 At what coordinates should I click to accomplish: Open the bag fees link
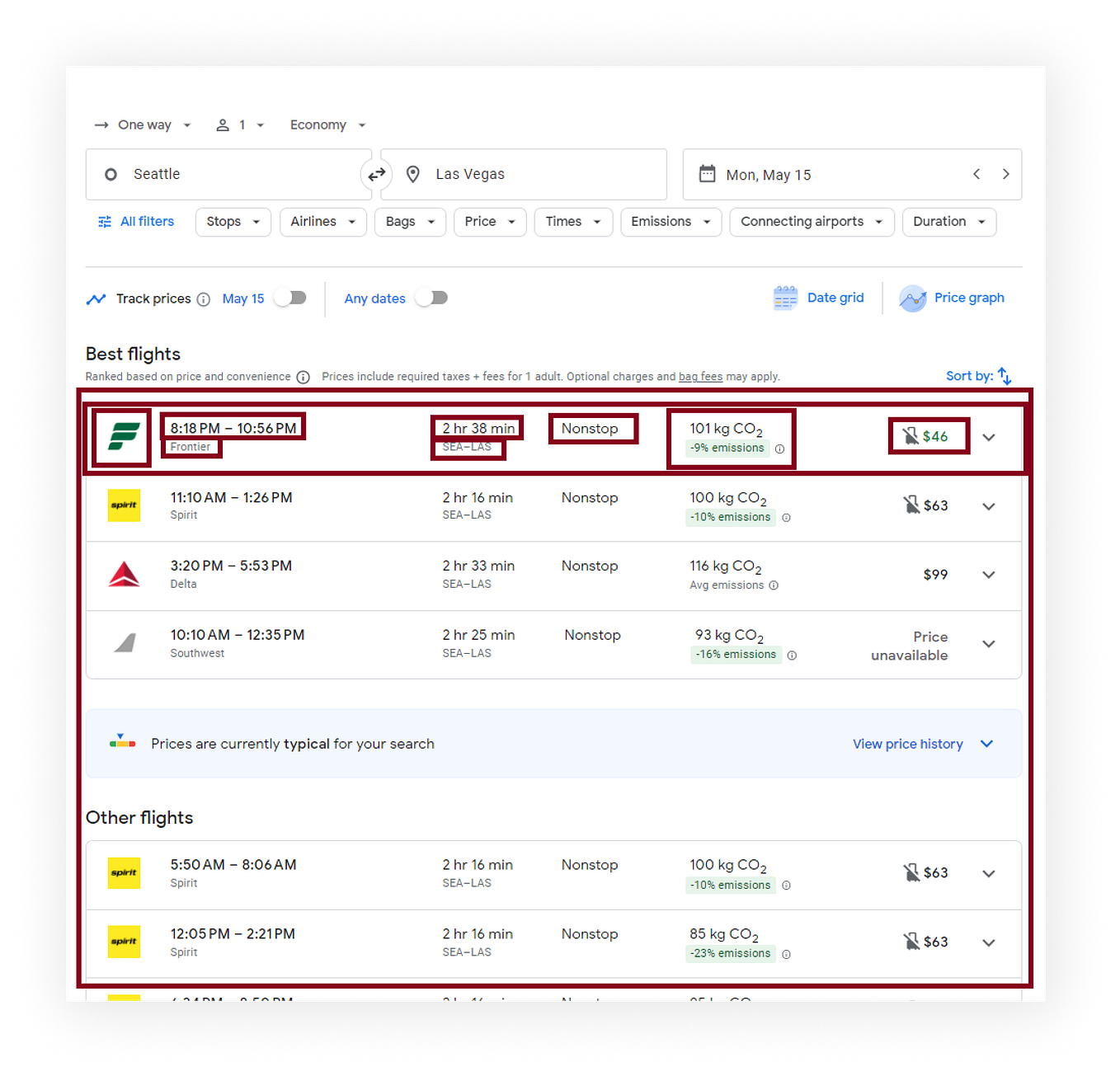699,376
